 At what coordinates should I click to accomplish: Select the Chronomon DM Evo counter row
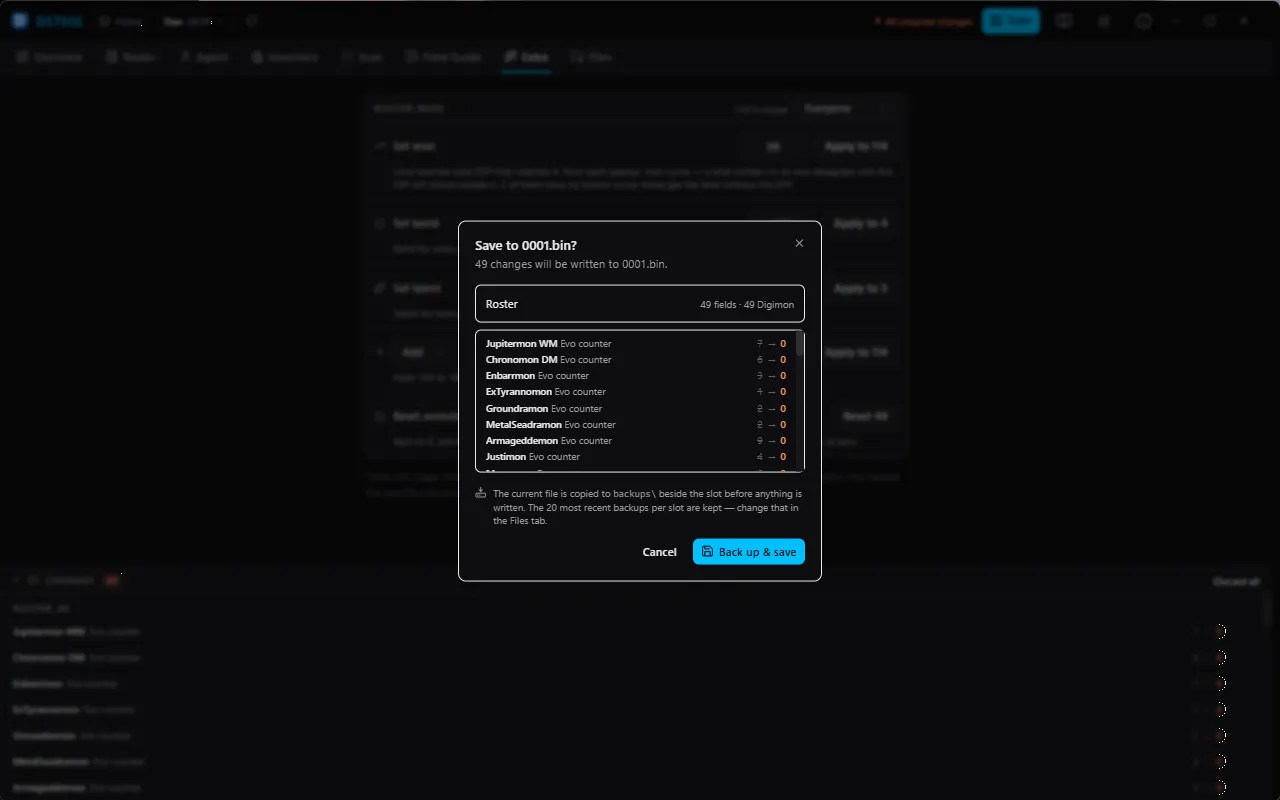pyautogui.click(x=636, y=360)
